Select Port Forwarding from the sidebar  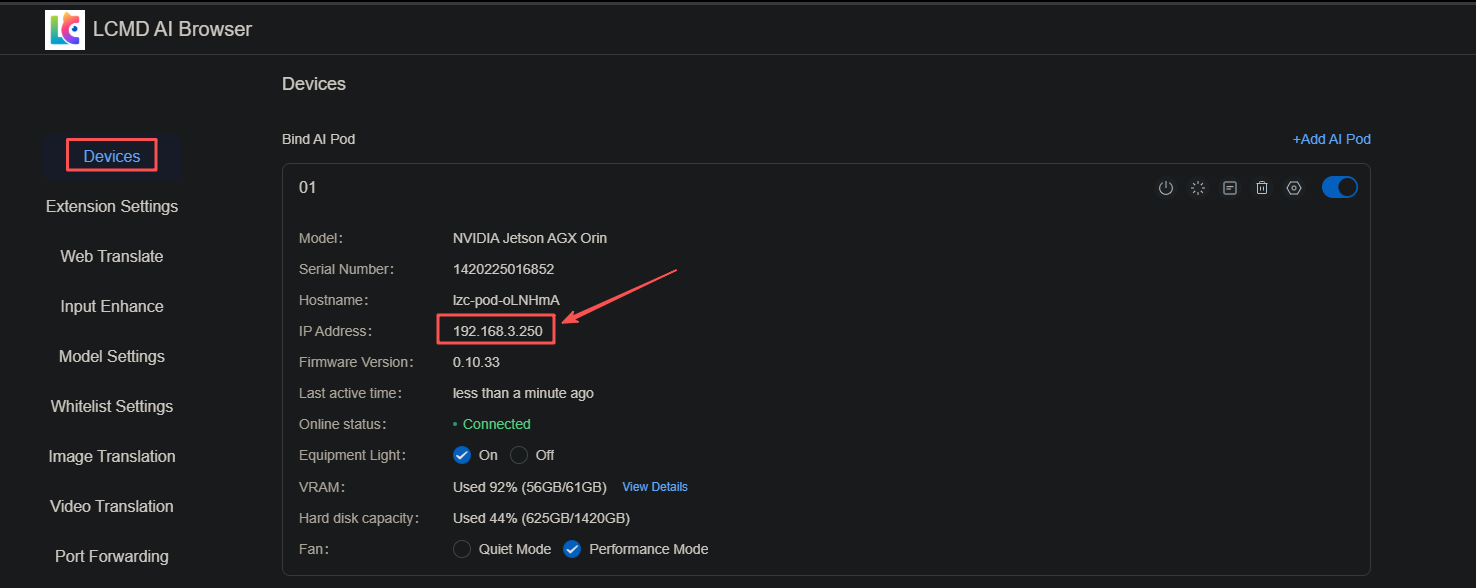tap(112, 556)
